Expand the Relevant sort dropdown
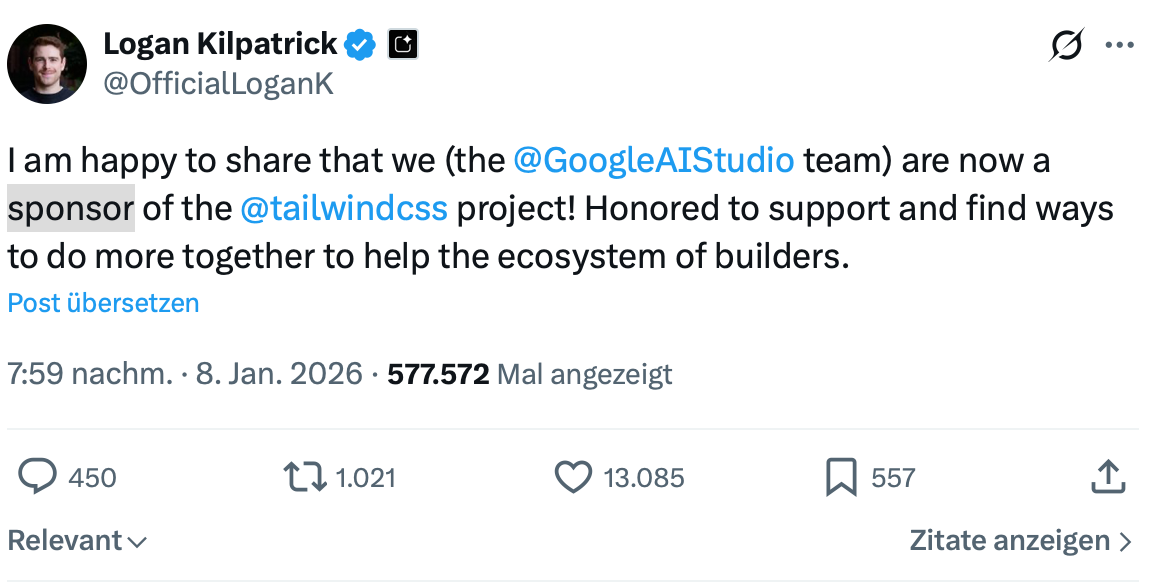The image size is (1156, 582). coord(77,541)
